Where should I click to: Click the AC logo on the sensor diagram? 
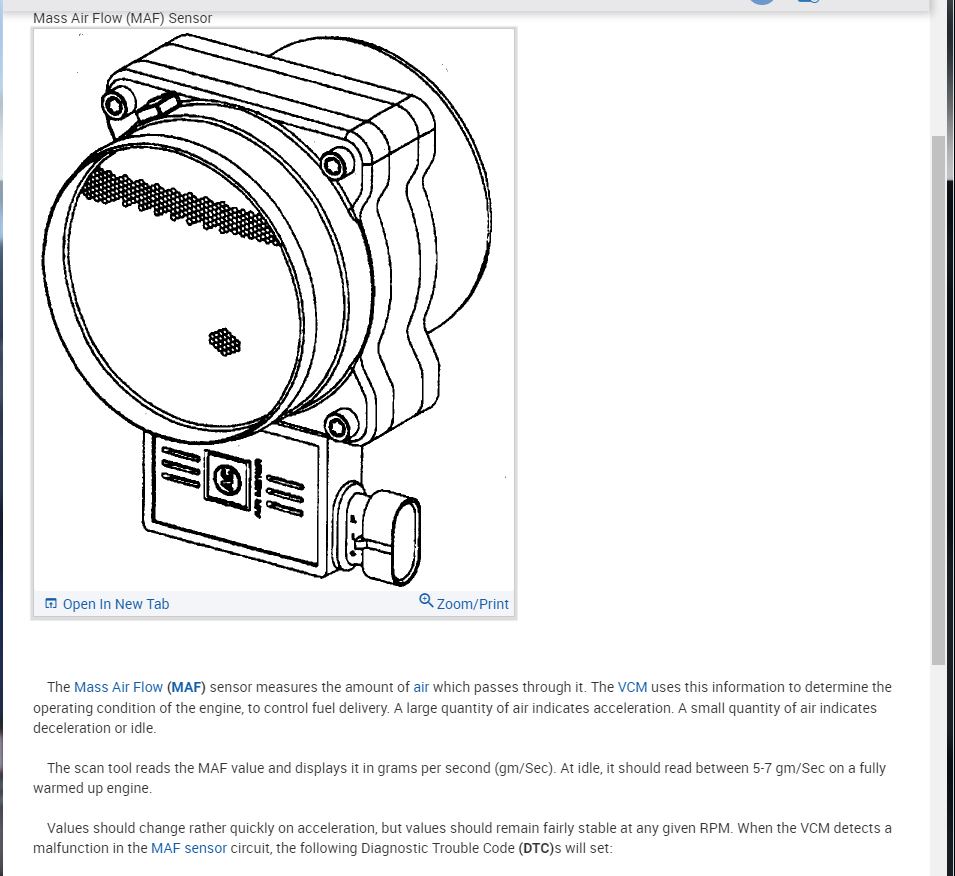click(x=227, y=481)
